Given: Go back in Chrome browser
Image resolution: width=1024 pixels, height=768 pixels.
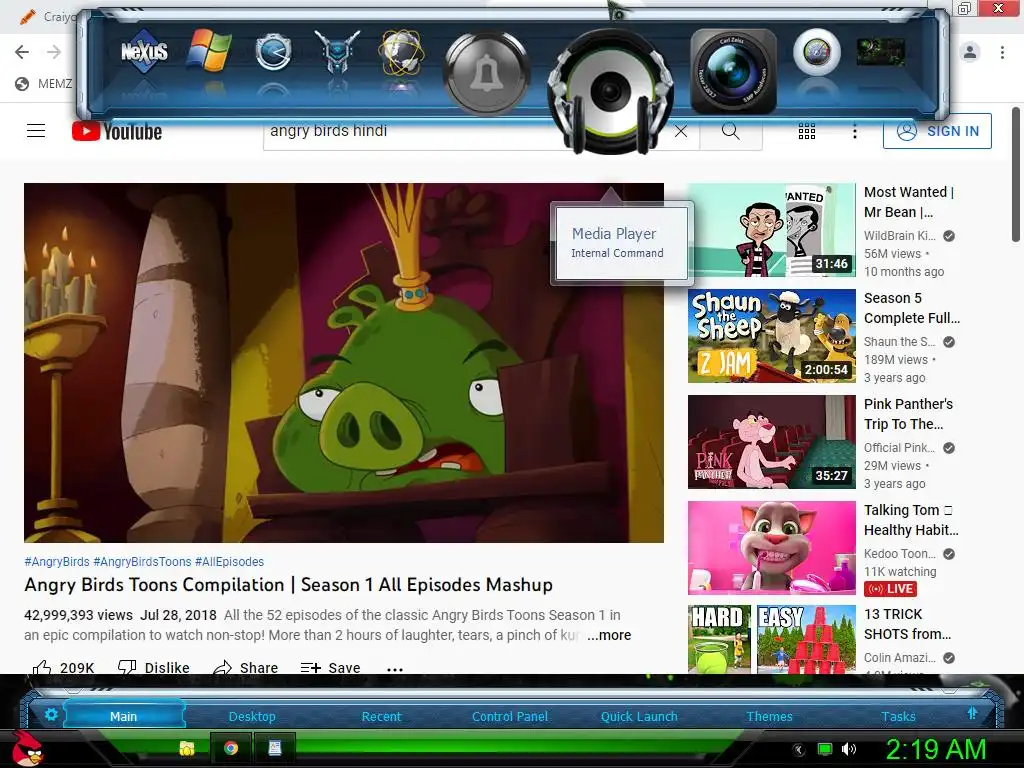Looking at the screenshot, I should click(22, 52).
